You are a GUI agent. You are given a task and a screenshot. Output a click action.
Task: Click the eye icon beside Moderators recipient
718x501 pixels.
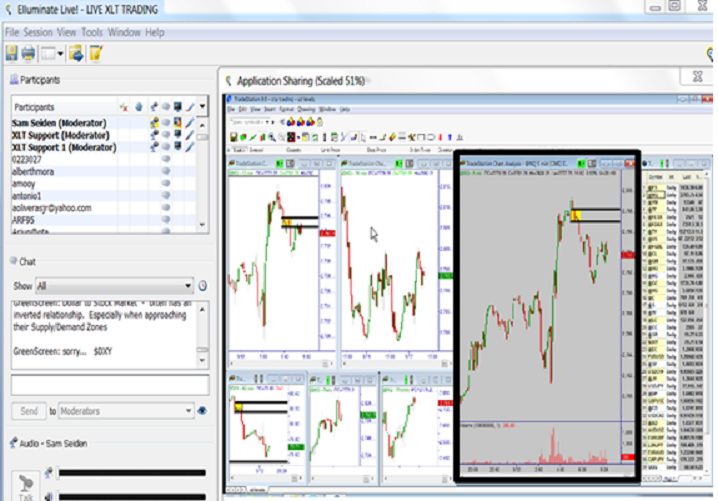pos(202,411)
